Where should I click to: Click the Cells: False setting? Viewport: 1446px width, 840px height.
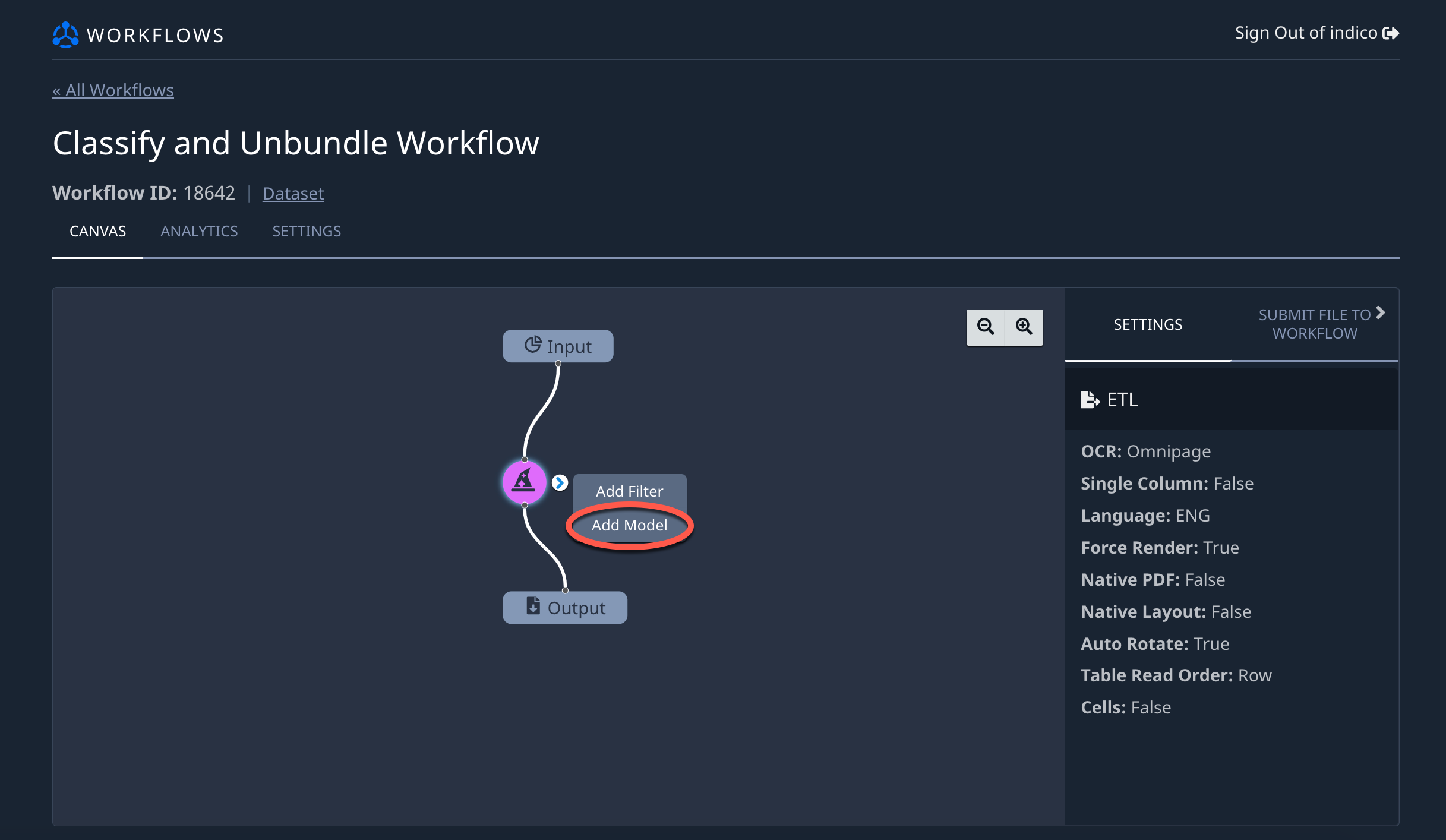[1126, 708]
